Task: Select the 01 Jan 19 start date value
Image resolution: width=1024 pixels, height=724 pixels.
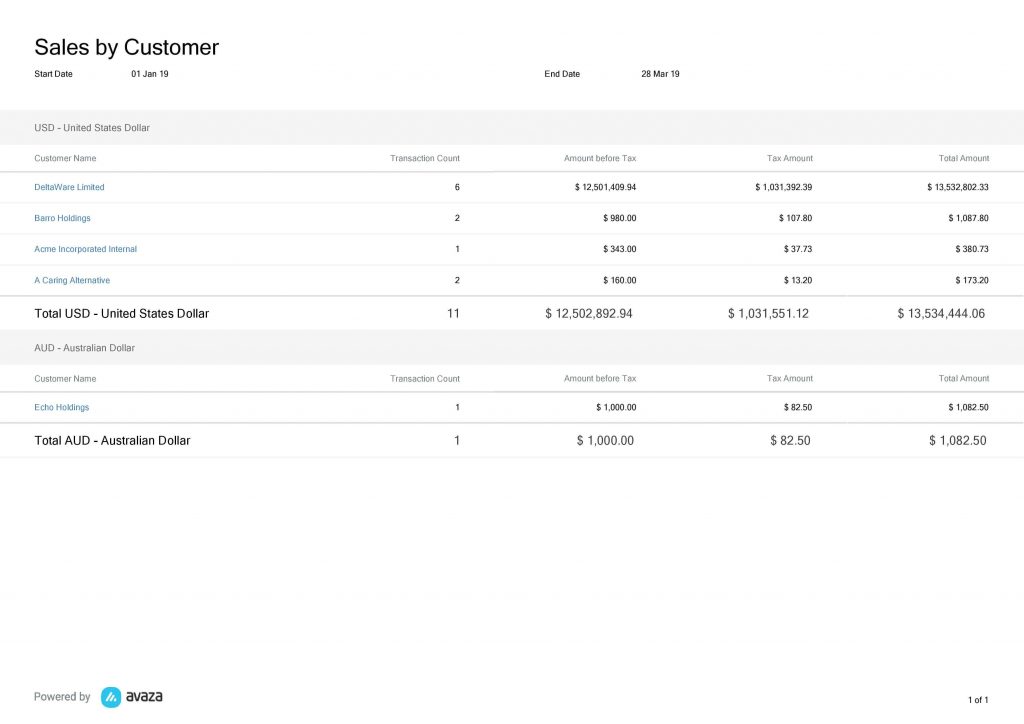Action: click(x=150, y=73)
